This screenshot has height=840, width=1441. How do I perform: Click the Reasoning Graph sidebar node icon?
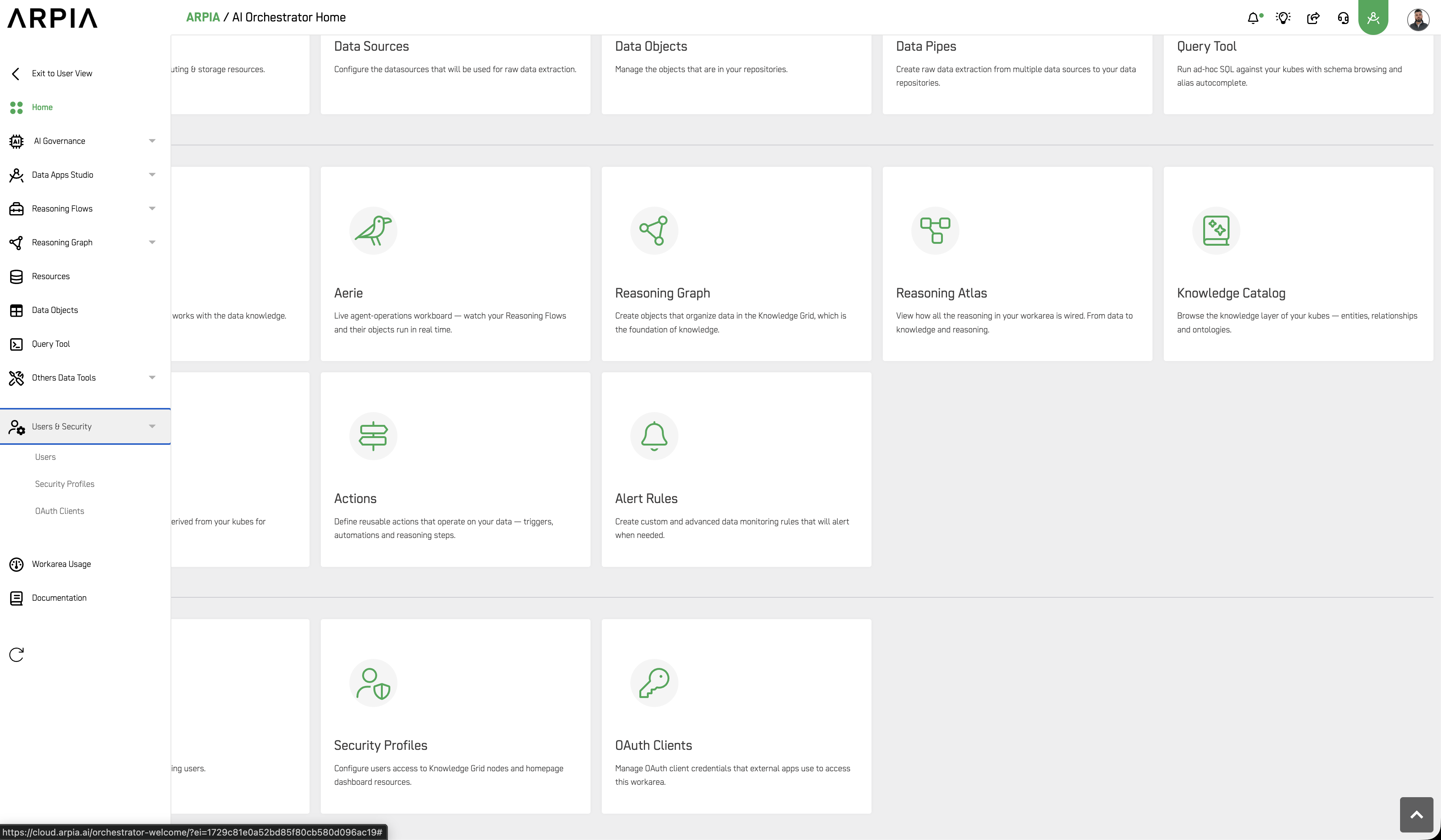tap(17, 242)
